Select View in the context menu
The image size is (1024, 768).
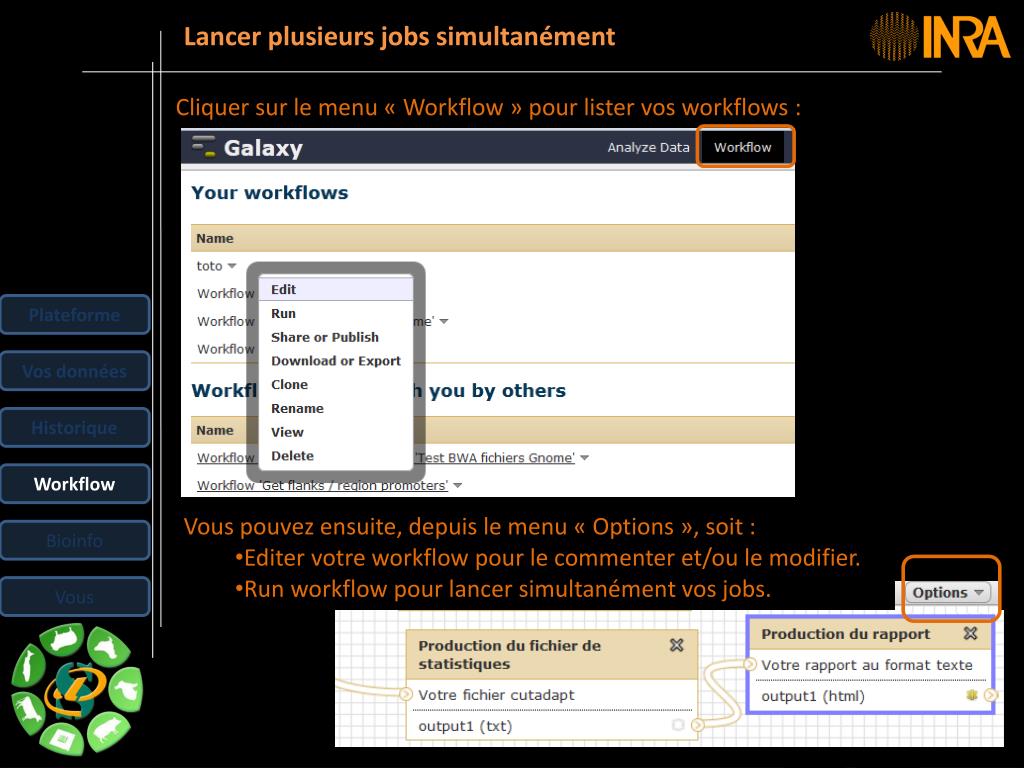tap(336, 432)
